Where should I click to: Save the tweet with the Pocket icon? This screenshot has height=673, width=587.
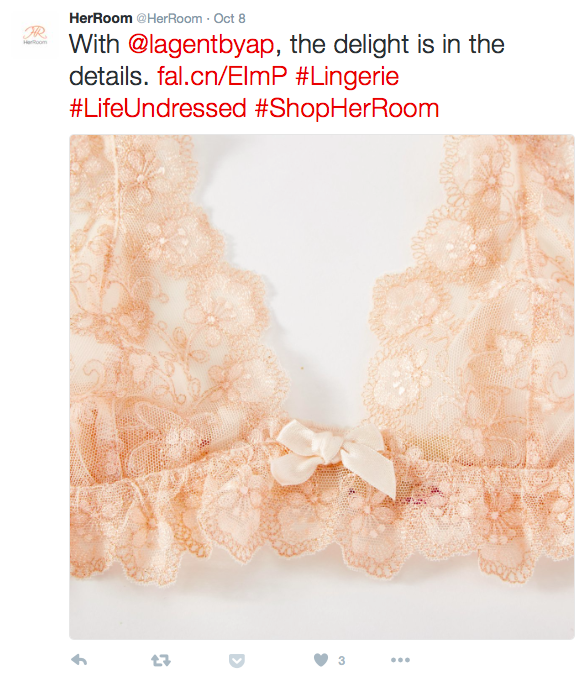[x=236, y=661]
